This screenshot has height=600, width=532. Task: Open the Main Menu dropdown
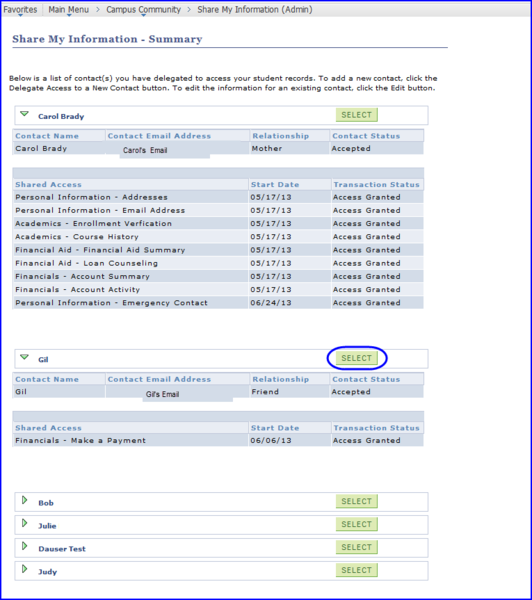(69, 10)
